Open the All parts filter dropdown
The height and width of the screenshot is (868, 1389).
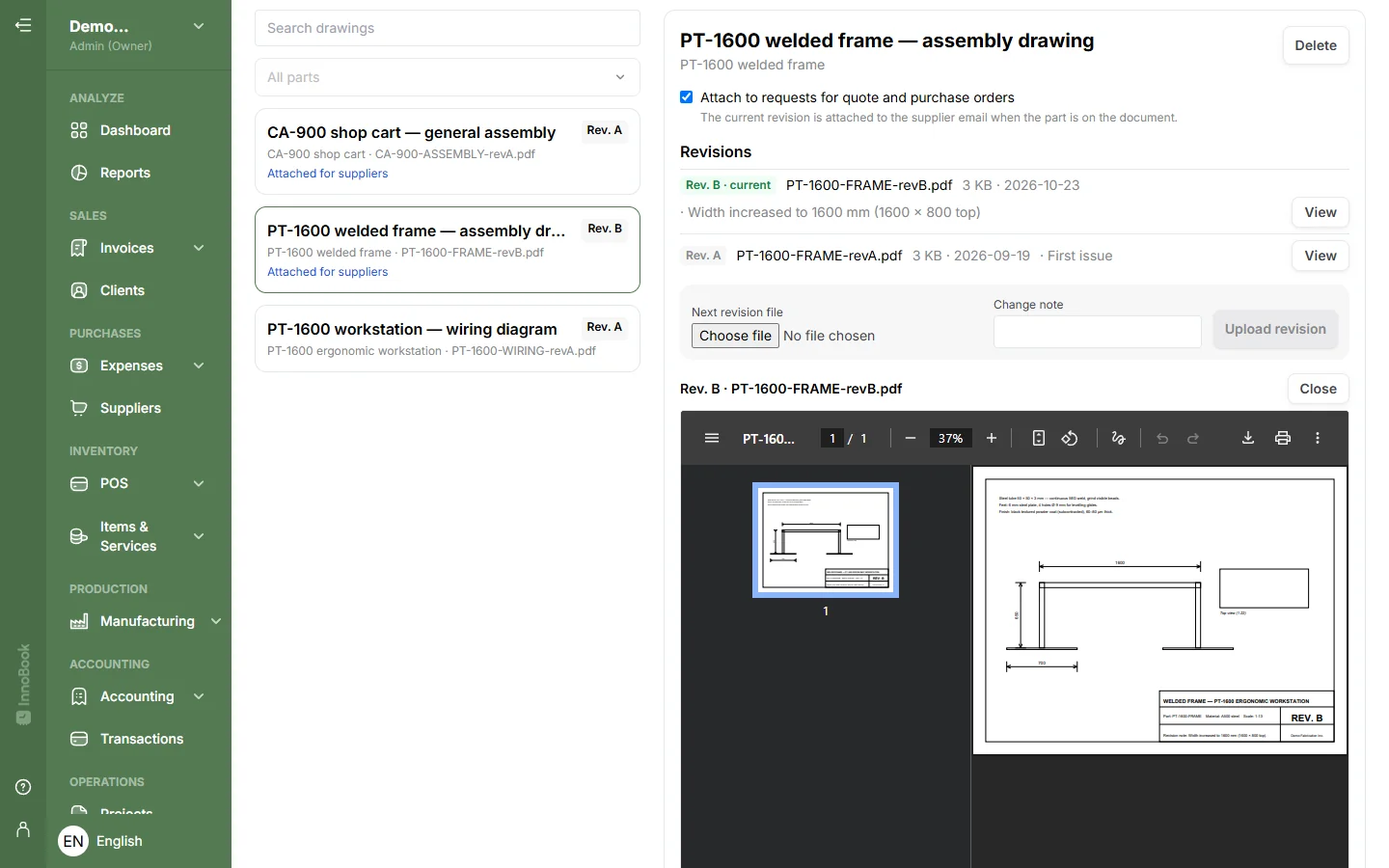[448, 77]
